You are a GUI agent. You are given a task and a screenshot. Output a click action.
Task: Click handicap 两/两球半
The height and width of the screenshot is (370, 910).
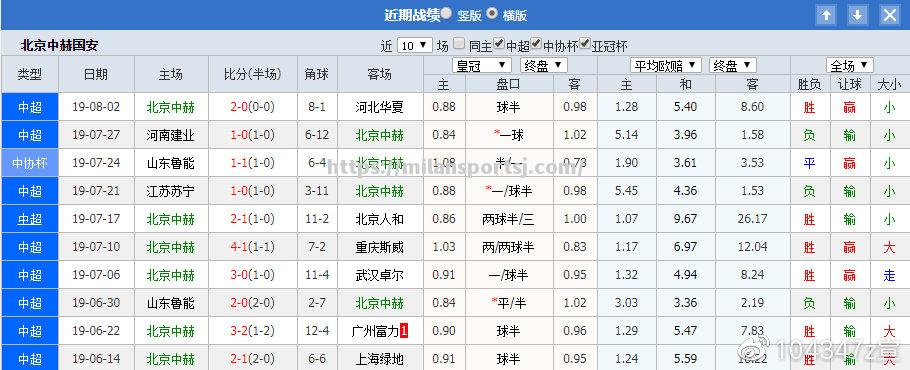508,247
